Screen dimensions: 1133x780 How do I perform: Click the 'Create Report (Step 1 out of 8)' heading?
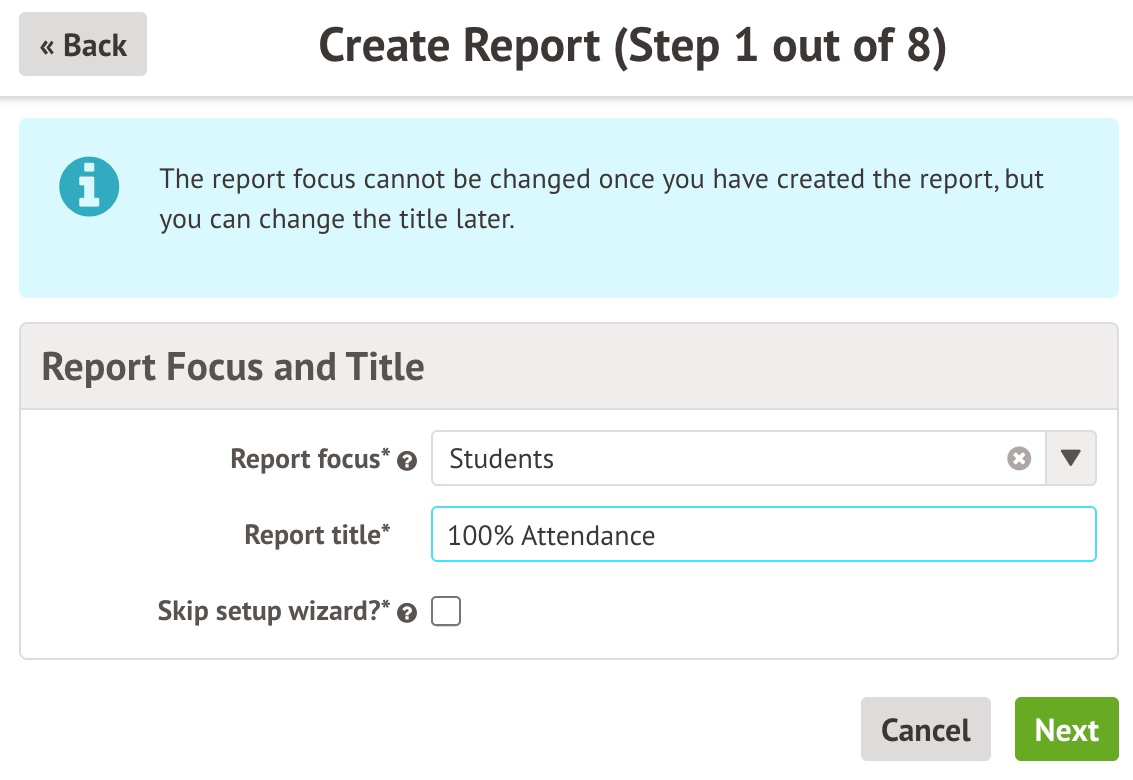point(632,46)
